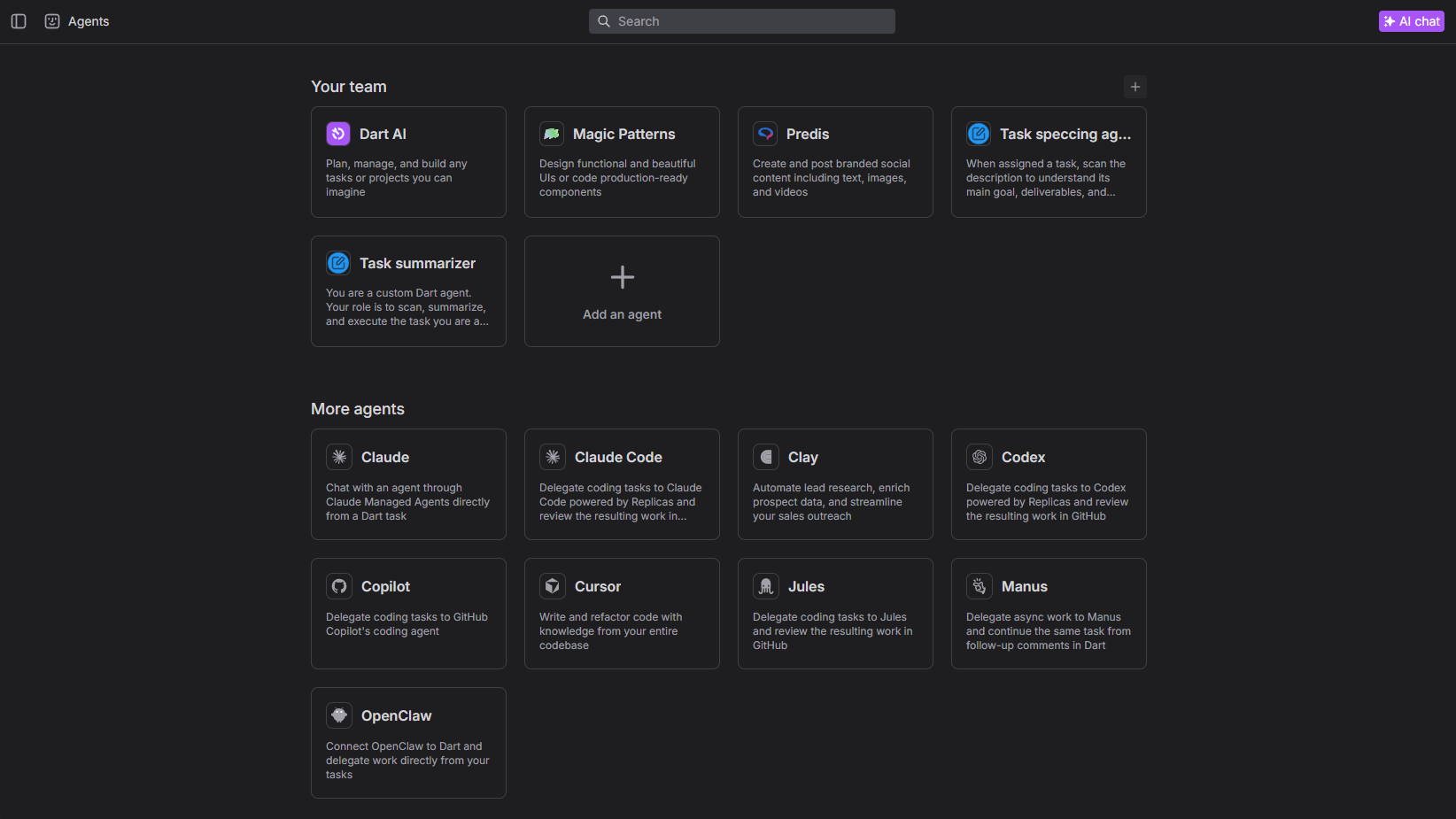
Task: Open the Codex agent title
Action: 1023,457
